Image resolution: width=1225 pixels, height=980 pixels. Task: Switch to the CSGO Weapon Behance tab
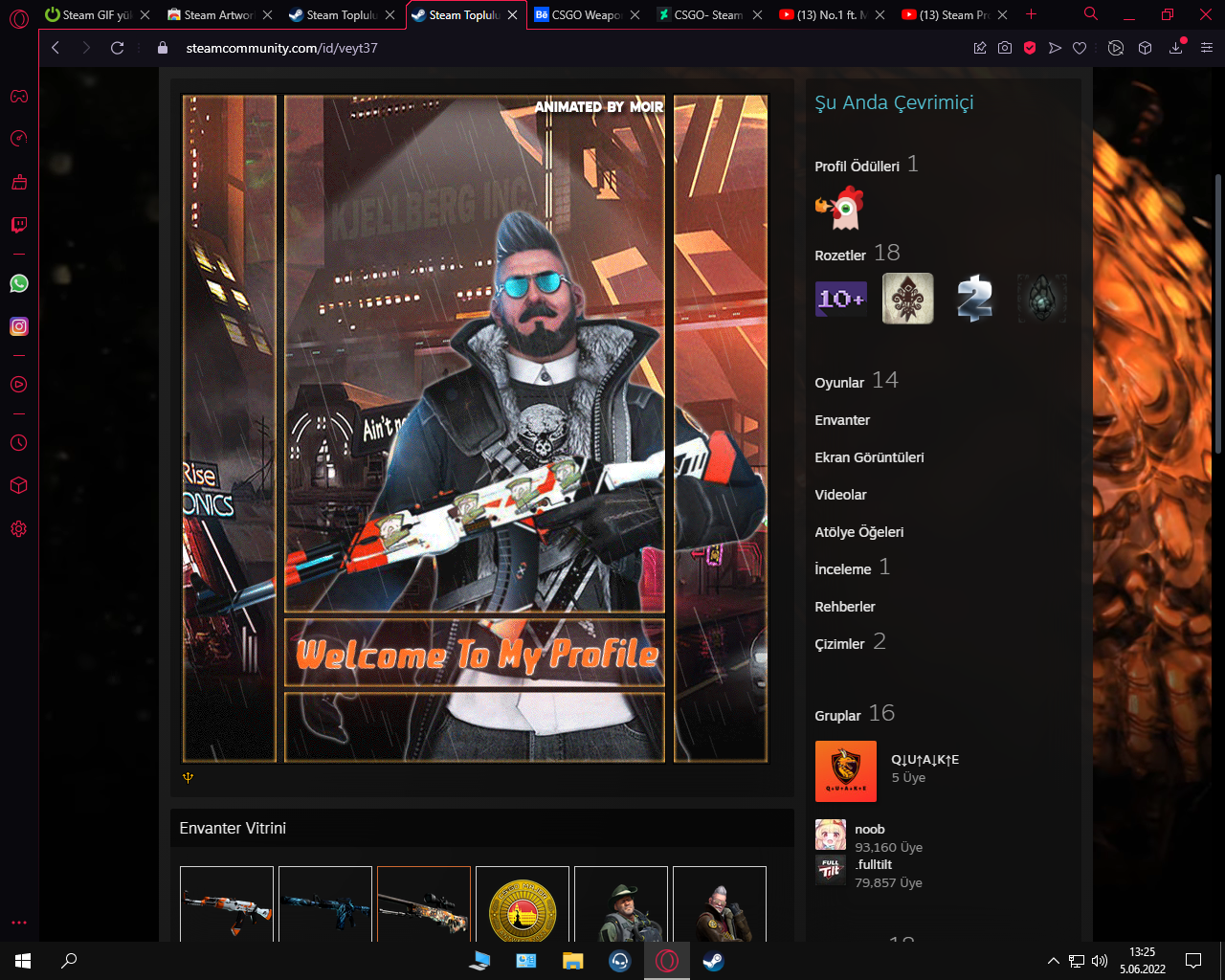click(579, 15)
